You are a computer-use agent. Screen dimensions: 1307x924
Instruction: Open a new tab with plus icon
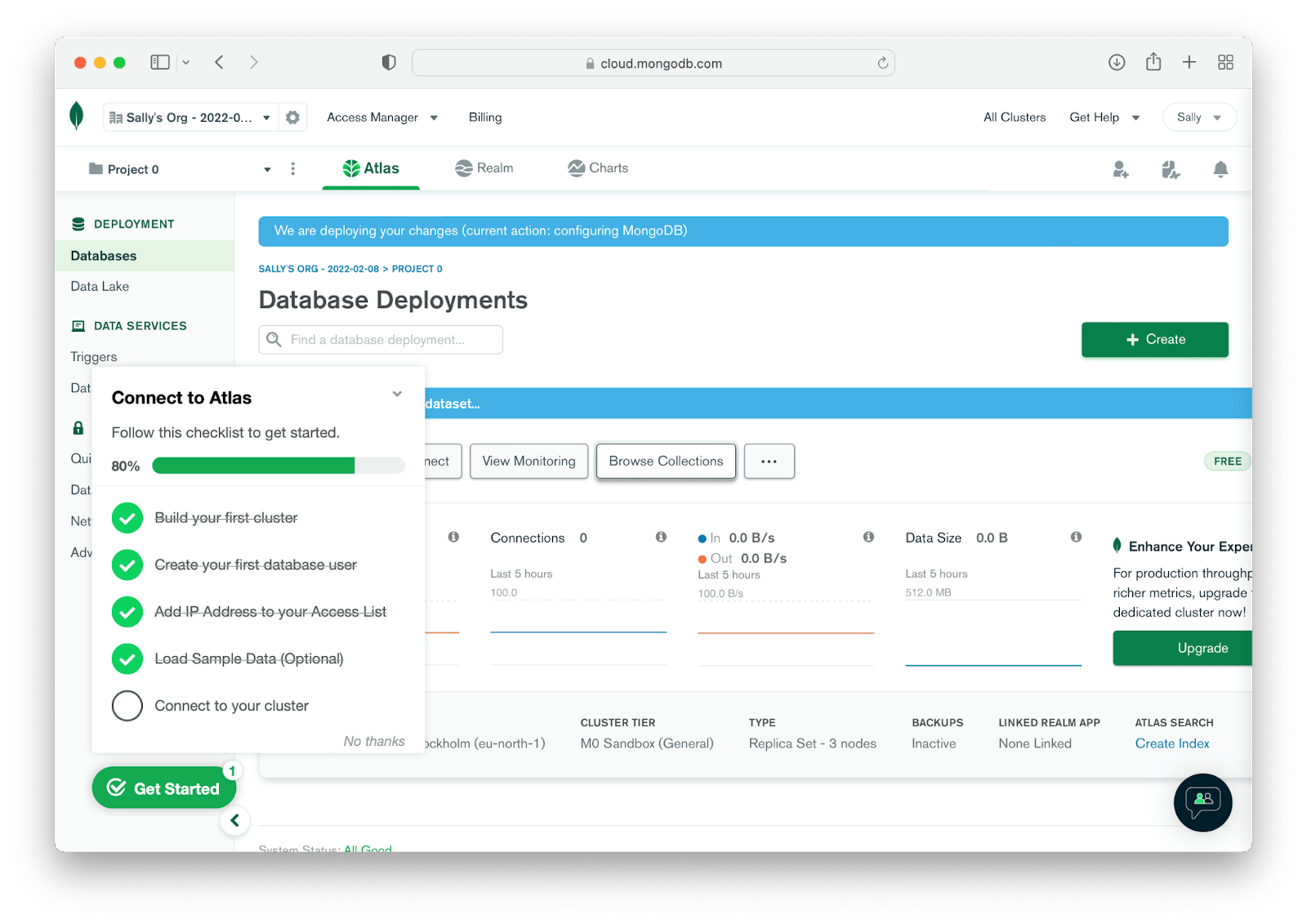1189,62
